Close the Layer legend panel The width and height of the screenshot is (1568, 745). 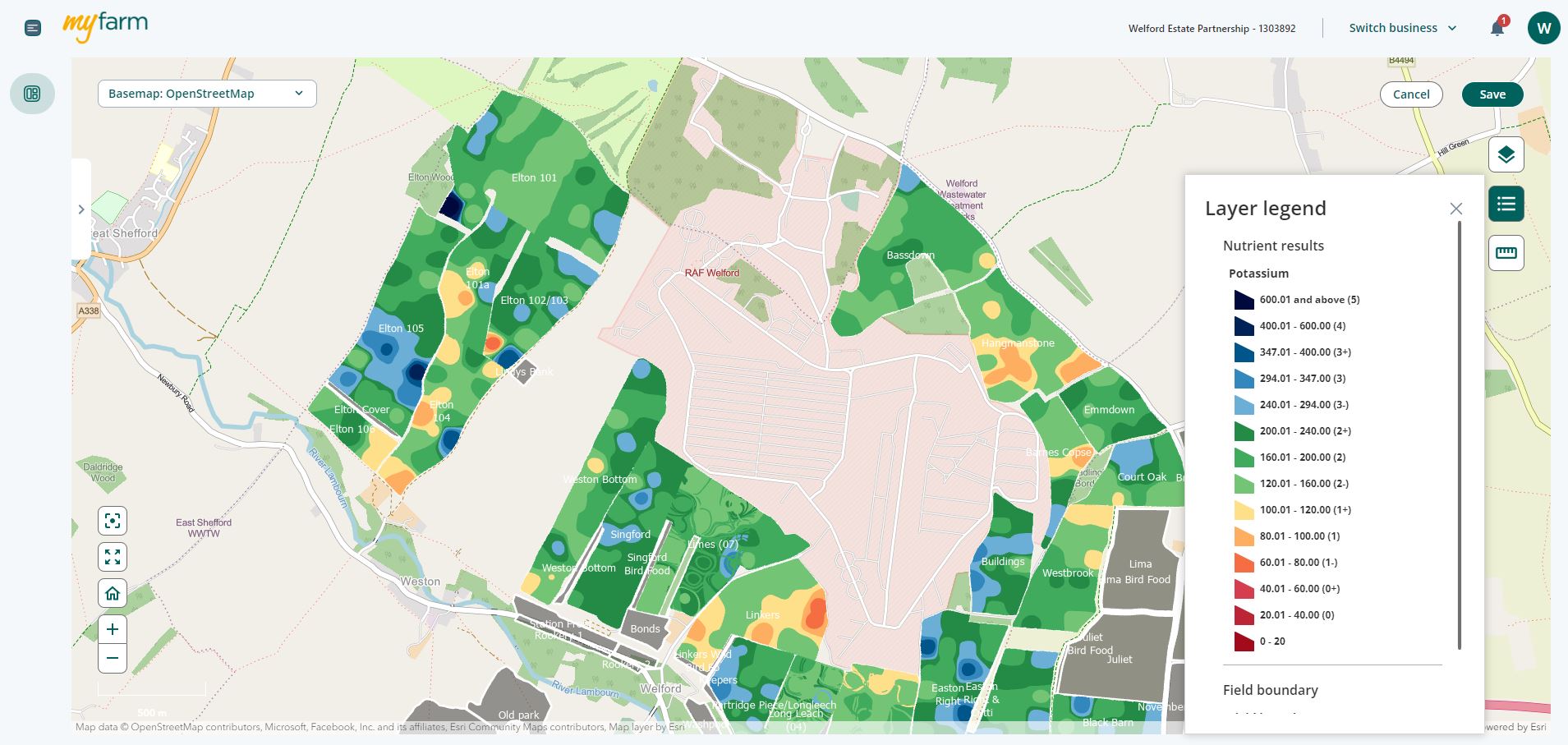1455,209
